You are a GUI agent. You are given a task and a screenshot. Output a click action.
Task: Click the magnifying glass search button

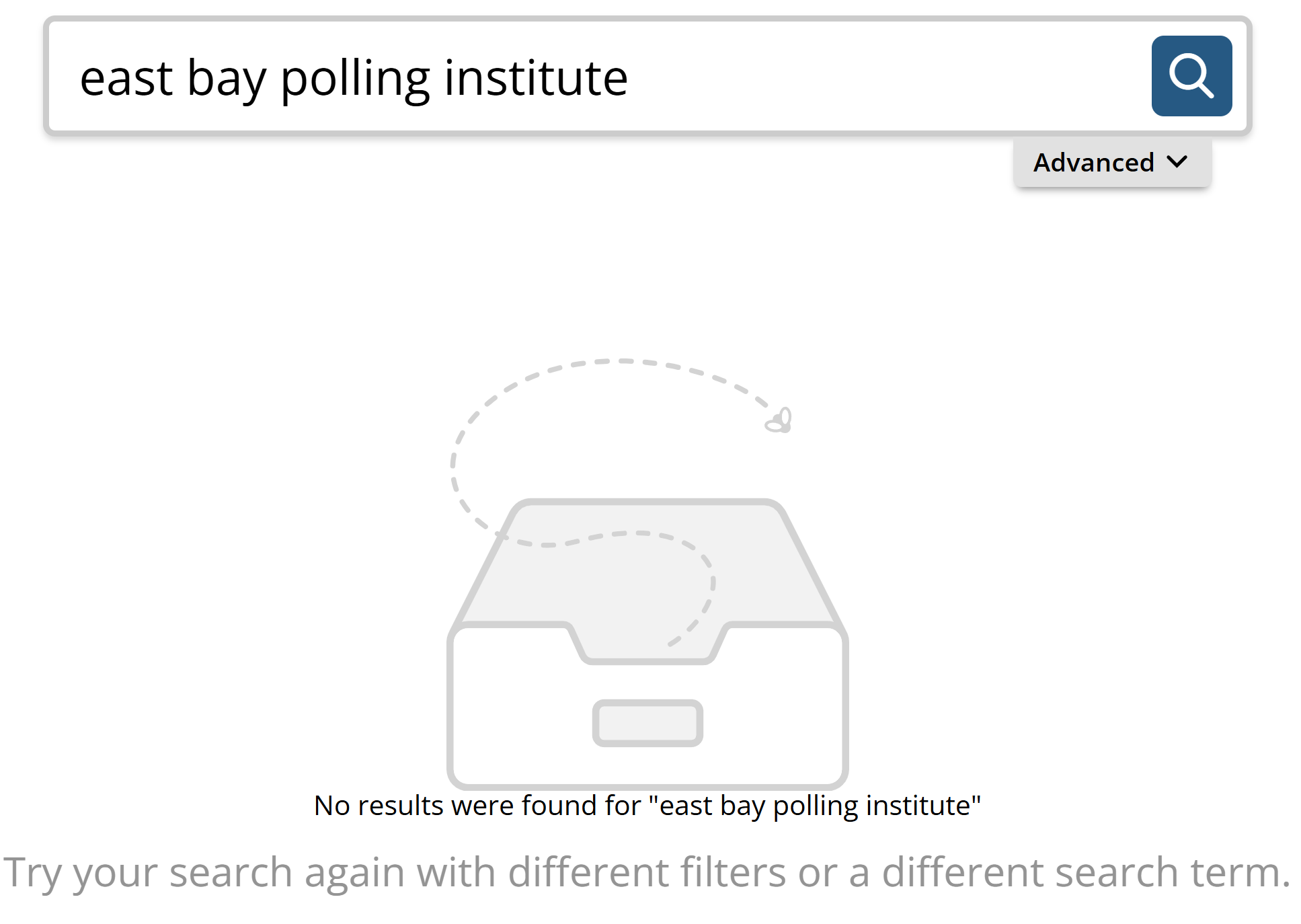1191,76
